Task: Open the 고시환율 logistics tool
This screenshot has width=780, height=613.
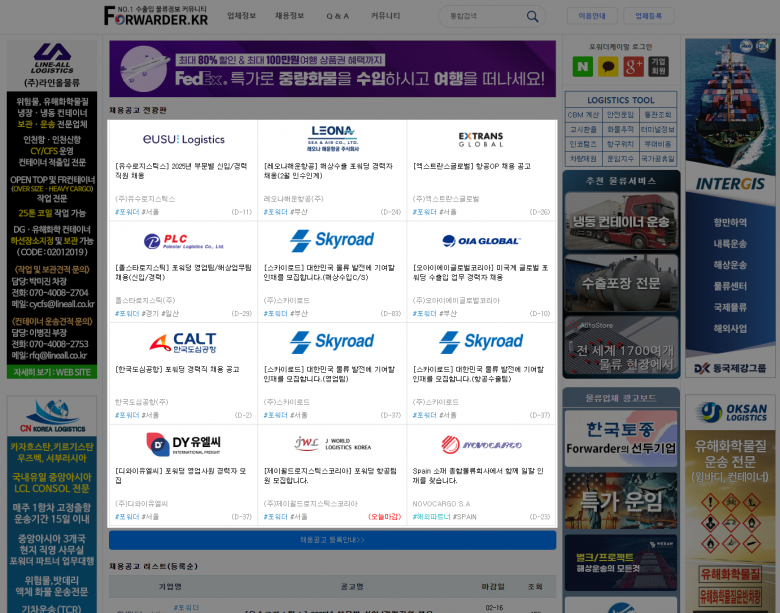Action: coord(584,129)
